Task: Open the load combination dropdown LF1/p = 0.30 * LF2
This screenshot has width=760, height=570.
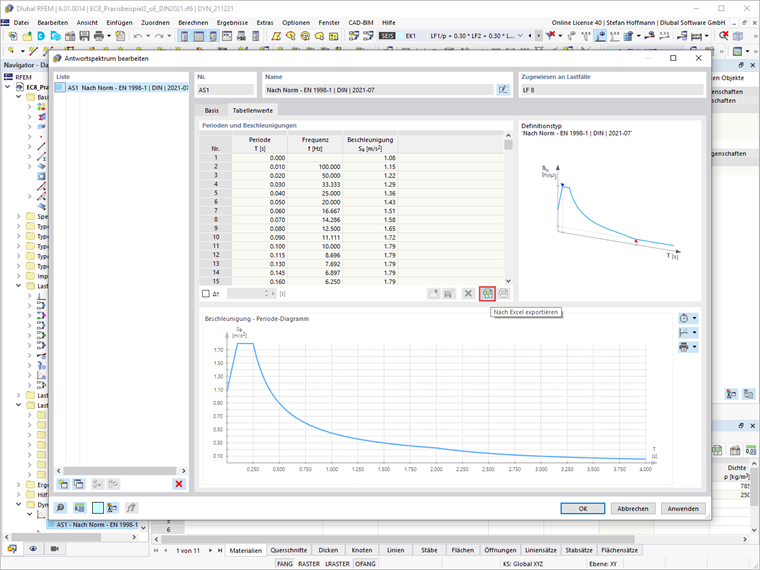Action: pos(521,36)
